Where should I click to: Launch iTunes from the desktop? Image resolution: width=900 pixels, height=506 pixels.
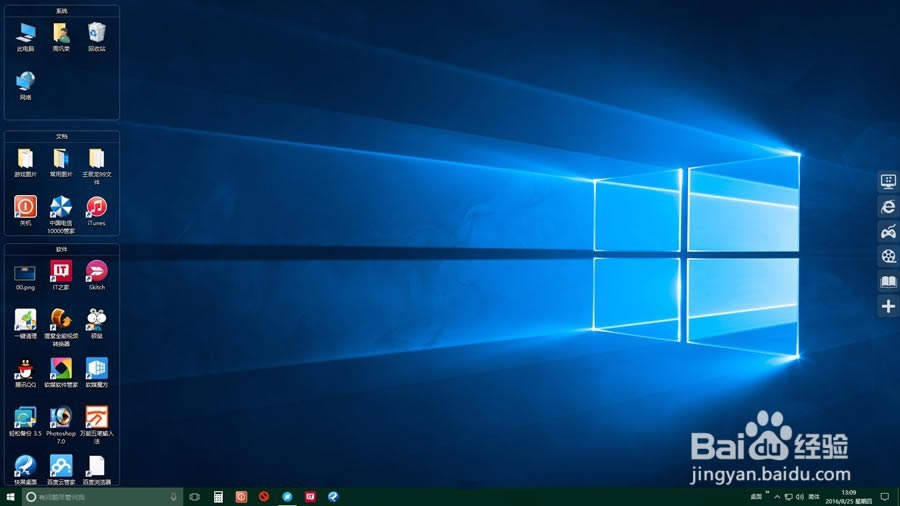pos(96,210)
